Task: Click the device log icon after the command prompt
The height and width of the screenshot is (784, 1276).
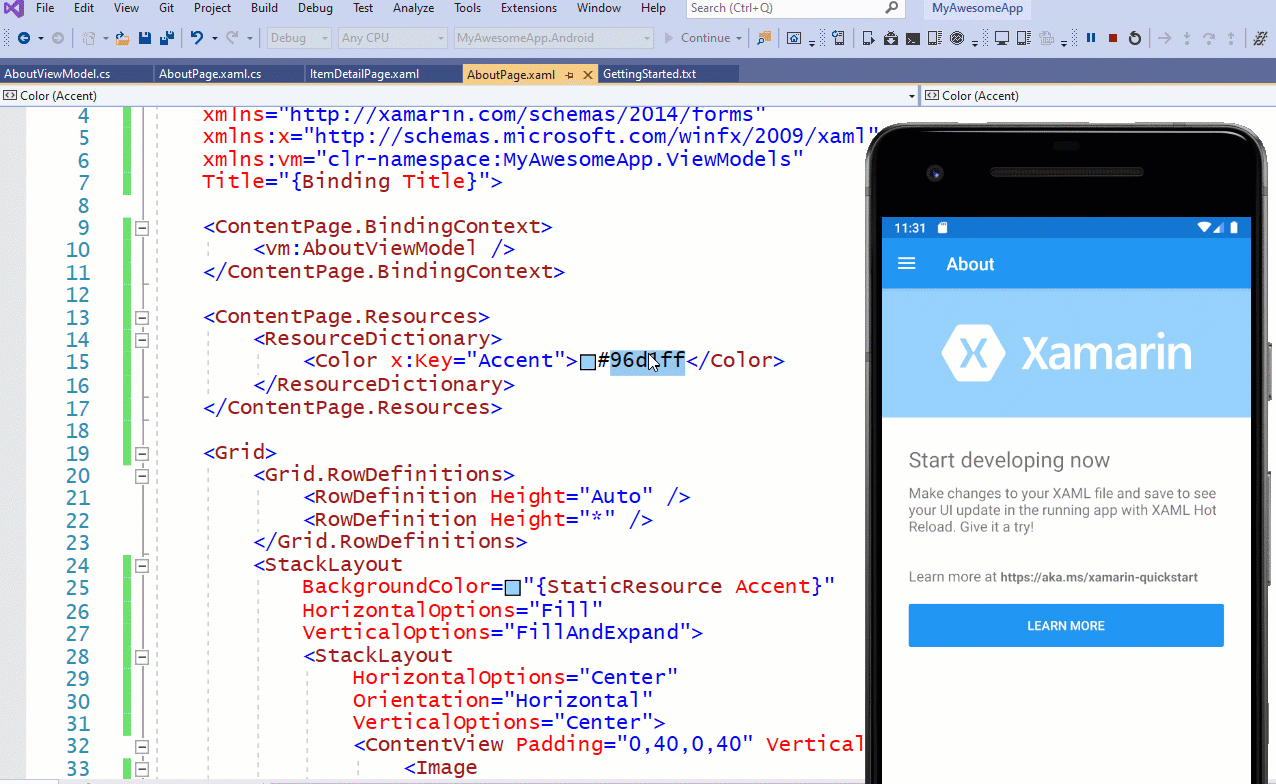Action: pyautogui.click(x=935, y=38)
